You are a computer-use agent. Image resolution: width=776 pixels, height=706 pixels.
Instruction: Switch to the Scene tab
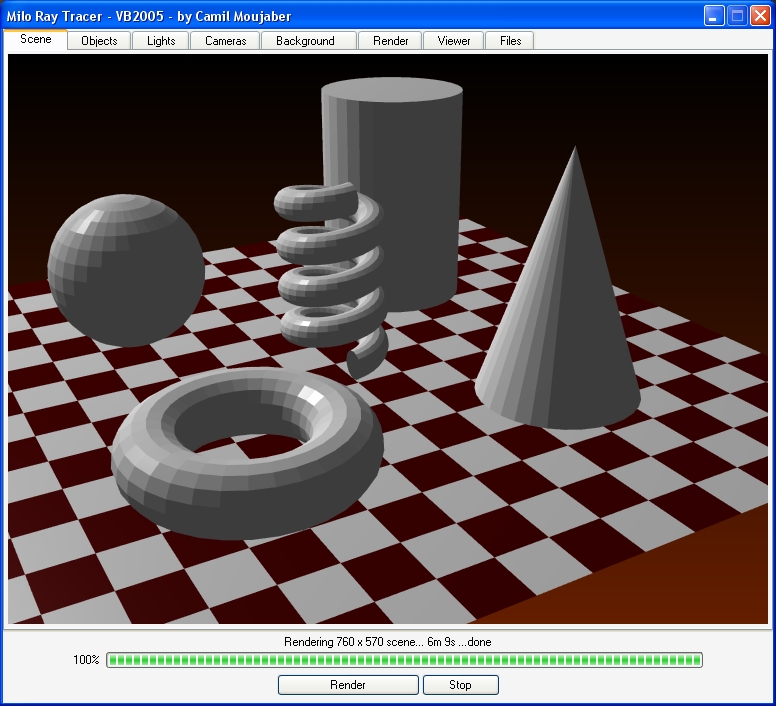pyautogui.click(x=35, y=39)
